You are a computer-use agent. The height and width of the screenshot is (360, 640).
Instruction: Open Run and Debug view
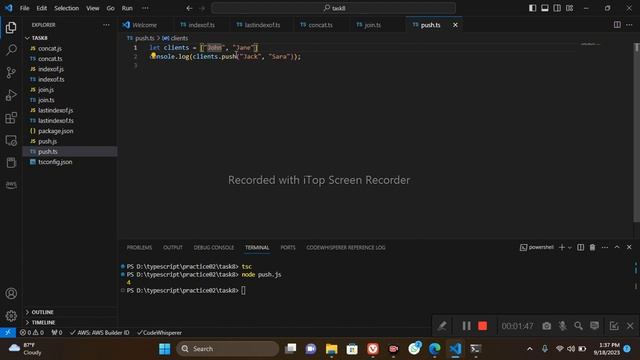(11, 95)
